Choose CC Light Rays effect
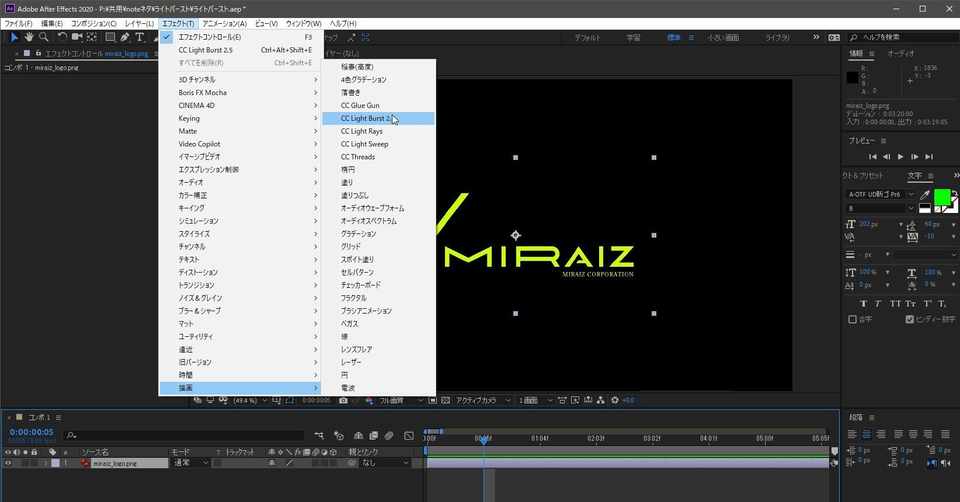960x502 pixels. [378, 131]
